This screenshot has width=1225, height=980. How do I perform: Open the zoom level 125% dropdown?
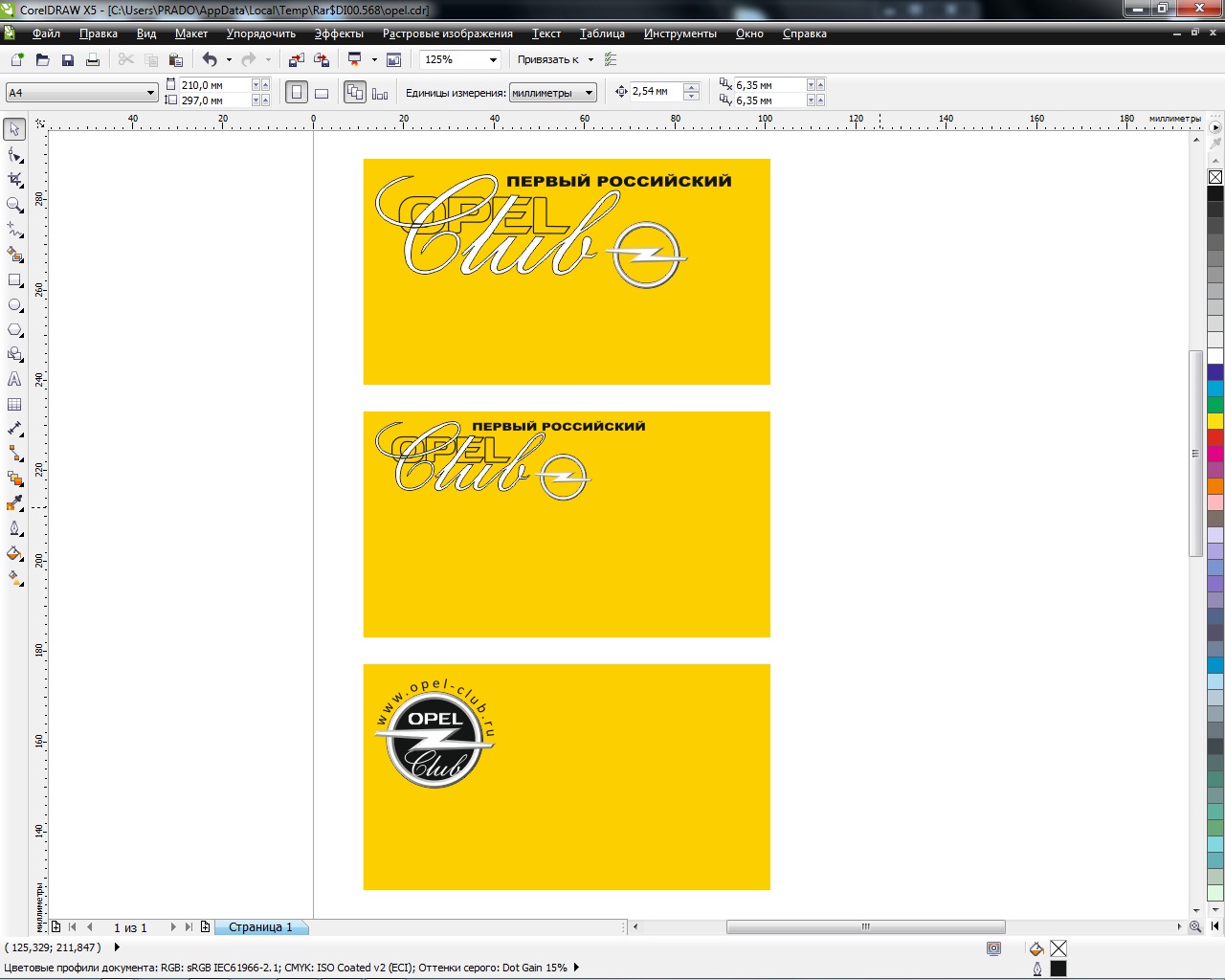[x=494, y=59]
